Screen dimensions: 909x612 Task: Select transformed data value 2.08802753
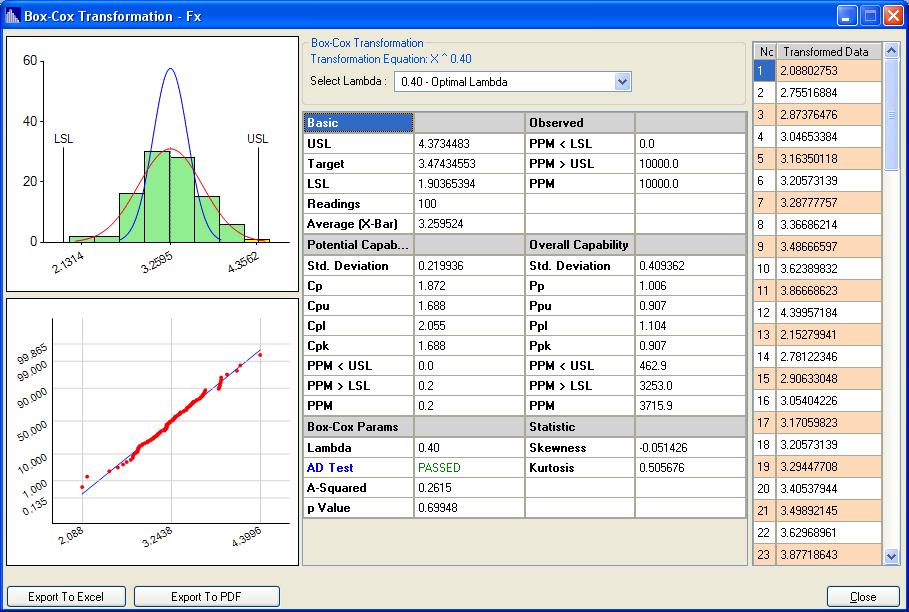pyautogui.click(x=828, y=71)
